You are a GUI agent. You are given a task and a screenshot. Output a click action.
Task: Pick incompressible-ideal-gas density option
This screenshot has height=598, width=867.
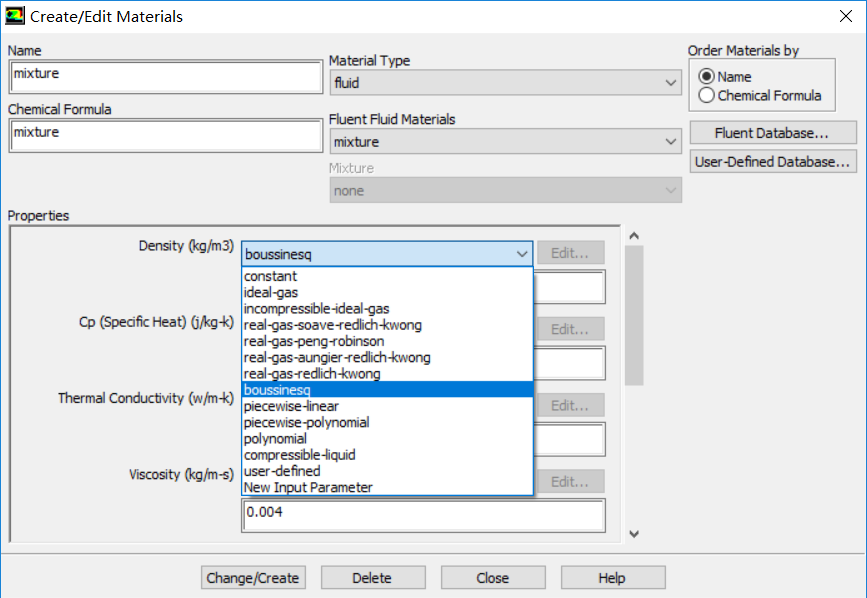click(x=316, y=309)
